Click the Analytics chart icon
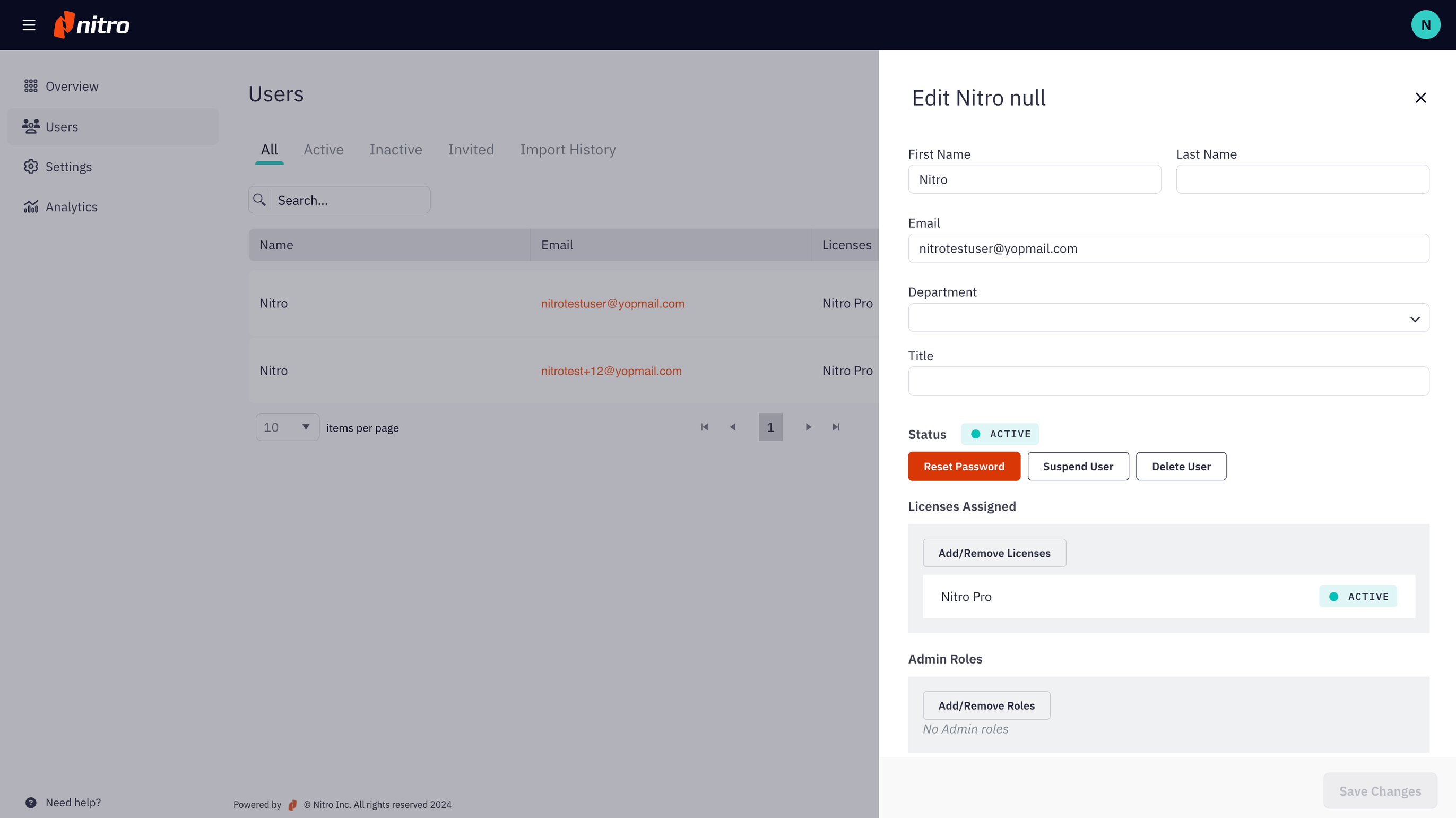Image resolution: width=1456 pixels, height=818 pixels. [x=31, y=207]
